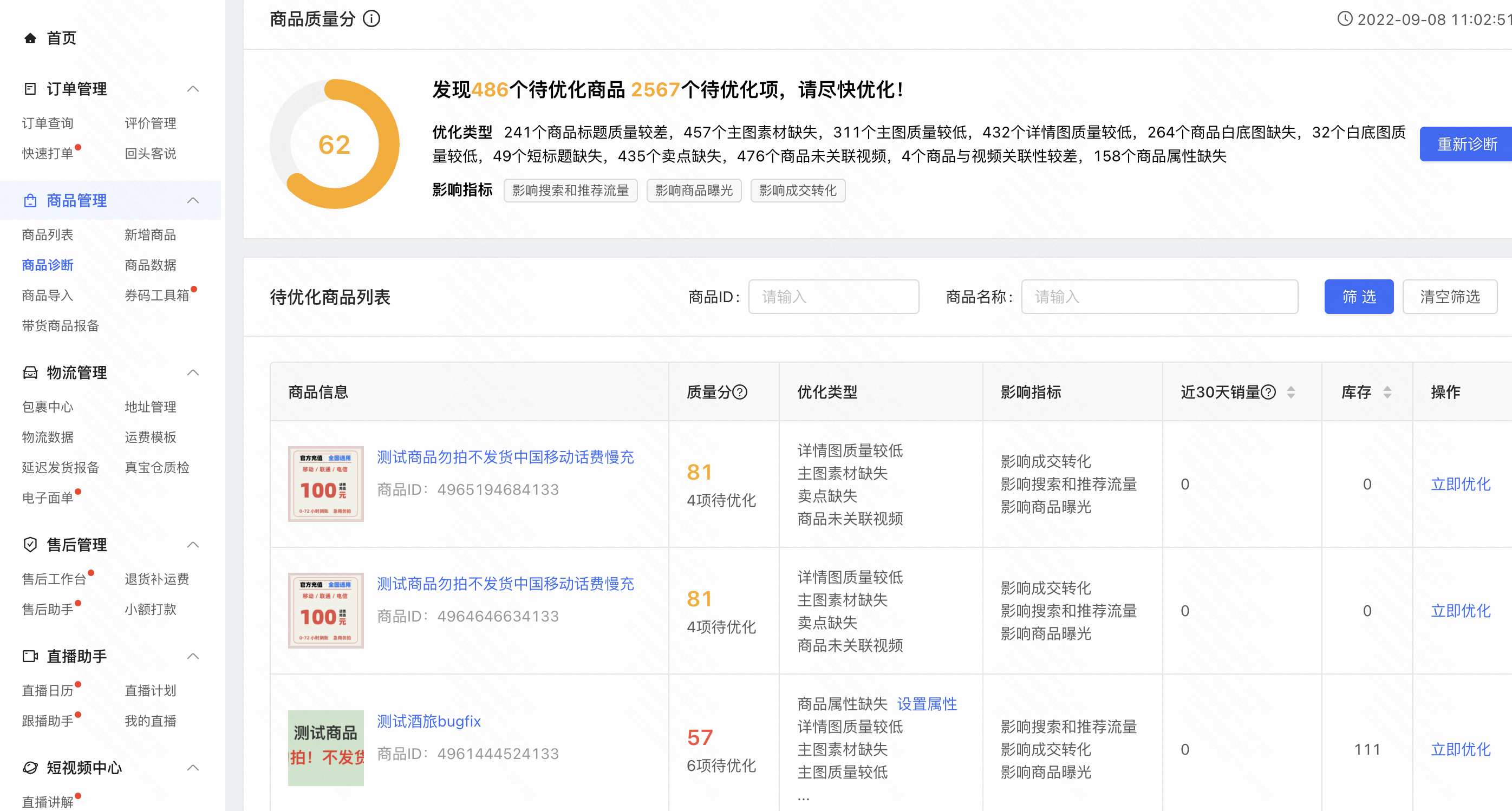
Task: Click the 物流管理 truck icon
Action: 30,372
